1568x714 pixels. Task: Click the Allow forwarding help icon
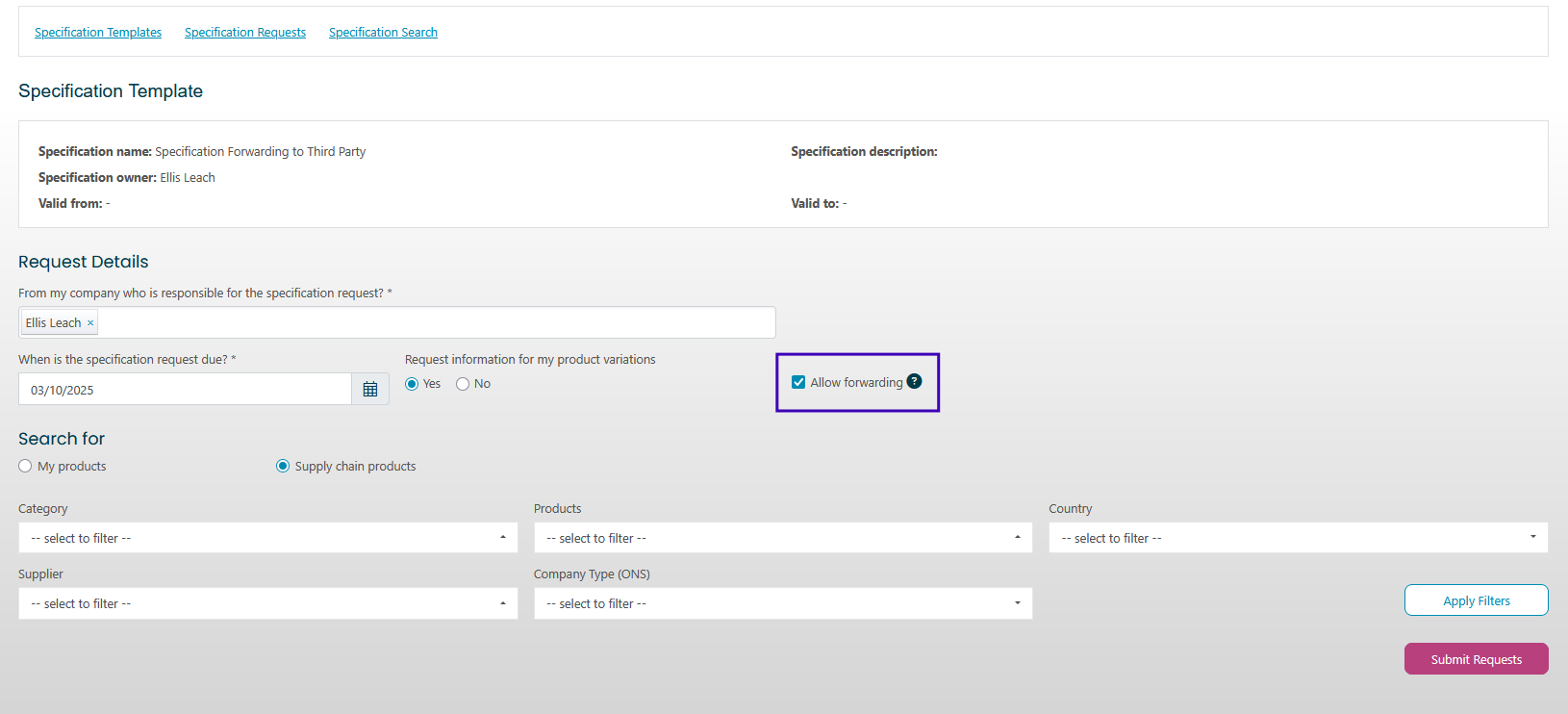click(914, 381)
